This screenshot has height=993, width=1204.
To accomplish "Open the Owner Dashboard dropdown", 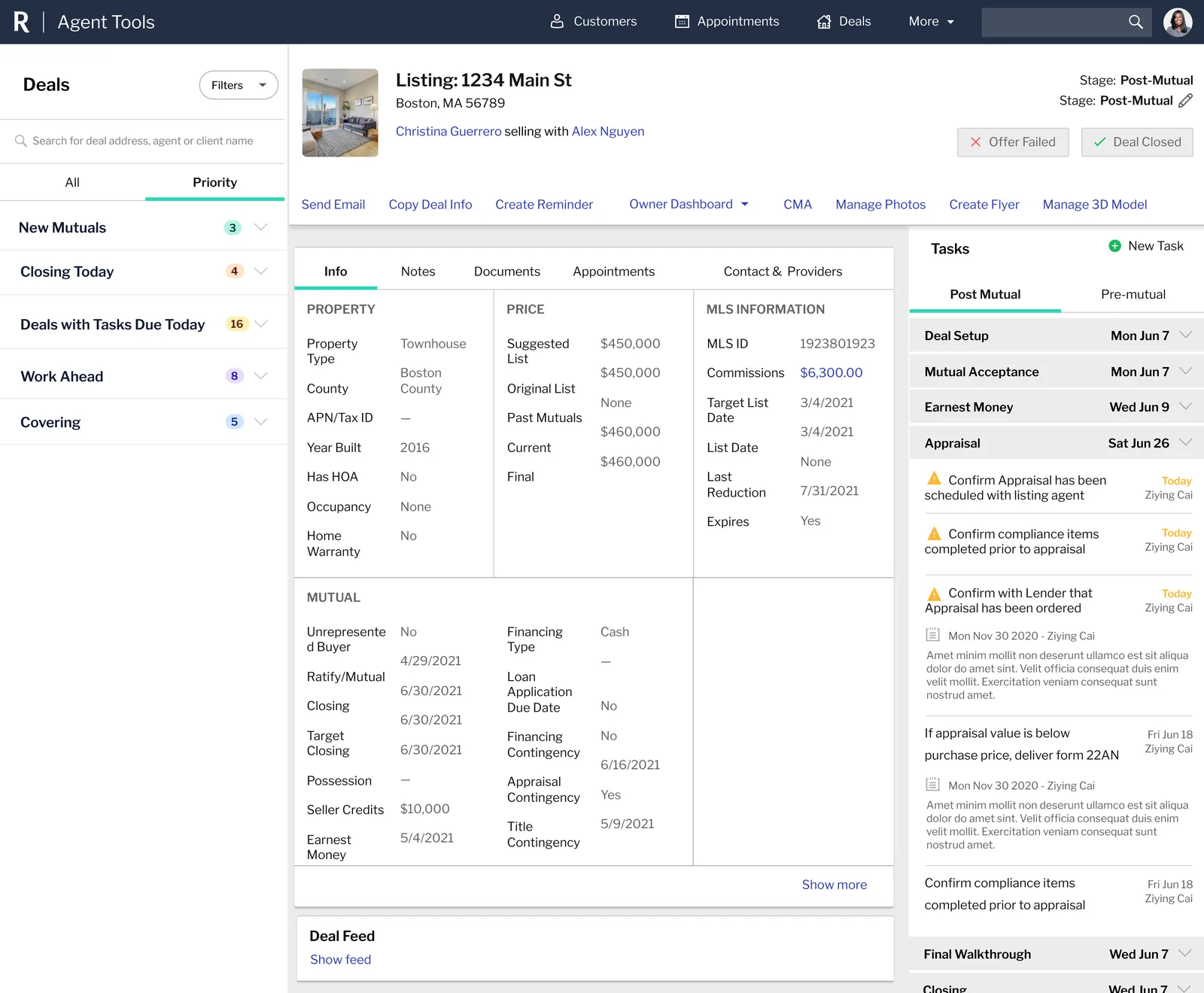I will (689, 204).
